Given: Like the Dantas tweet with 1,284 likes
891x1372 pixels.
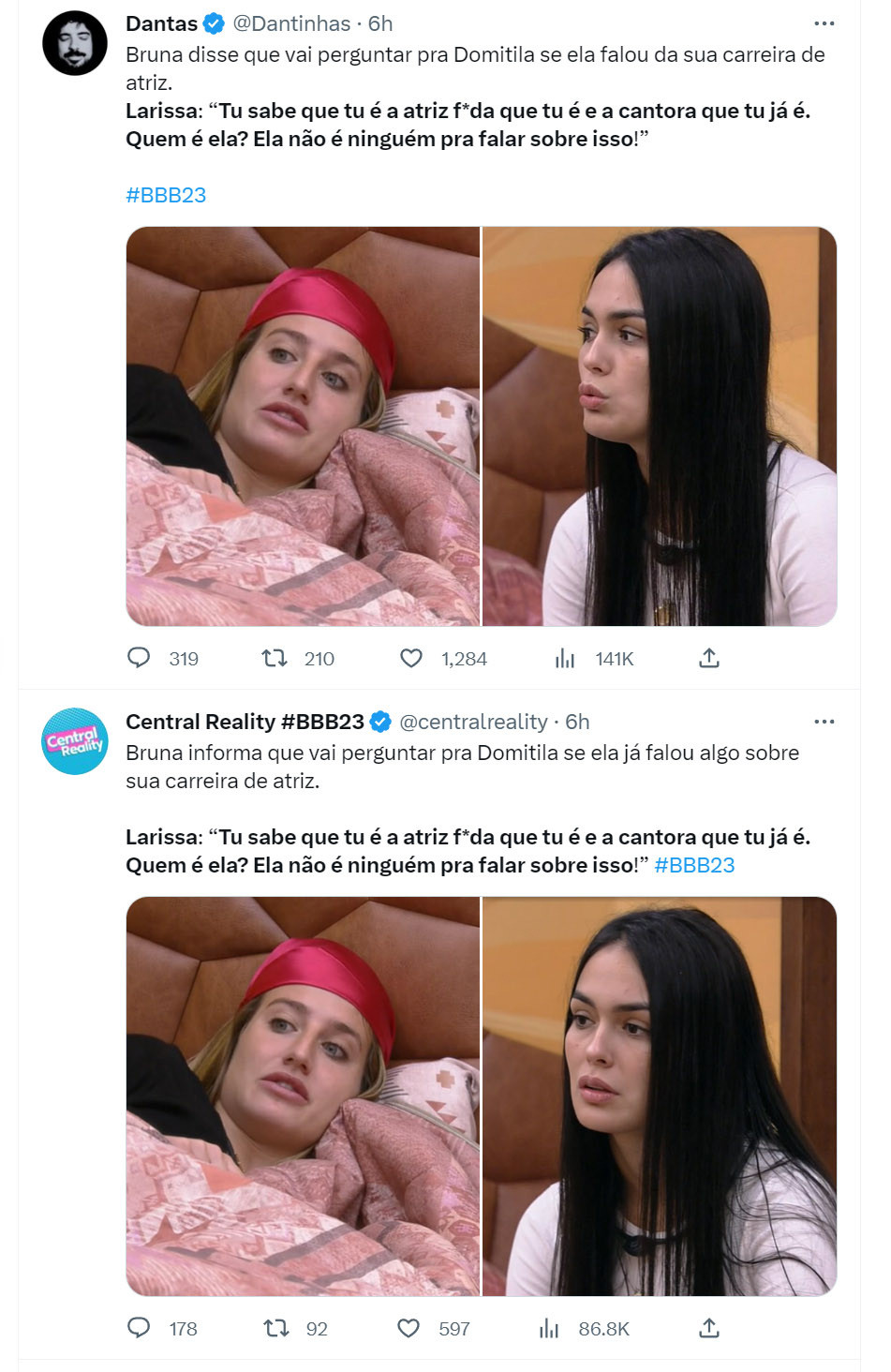Looking at the screenshot, I should pyautogui.click(x=411, y=658).
